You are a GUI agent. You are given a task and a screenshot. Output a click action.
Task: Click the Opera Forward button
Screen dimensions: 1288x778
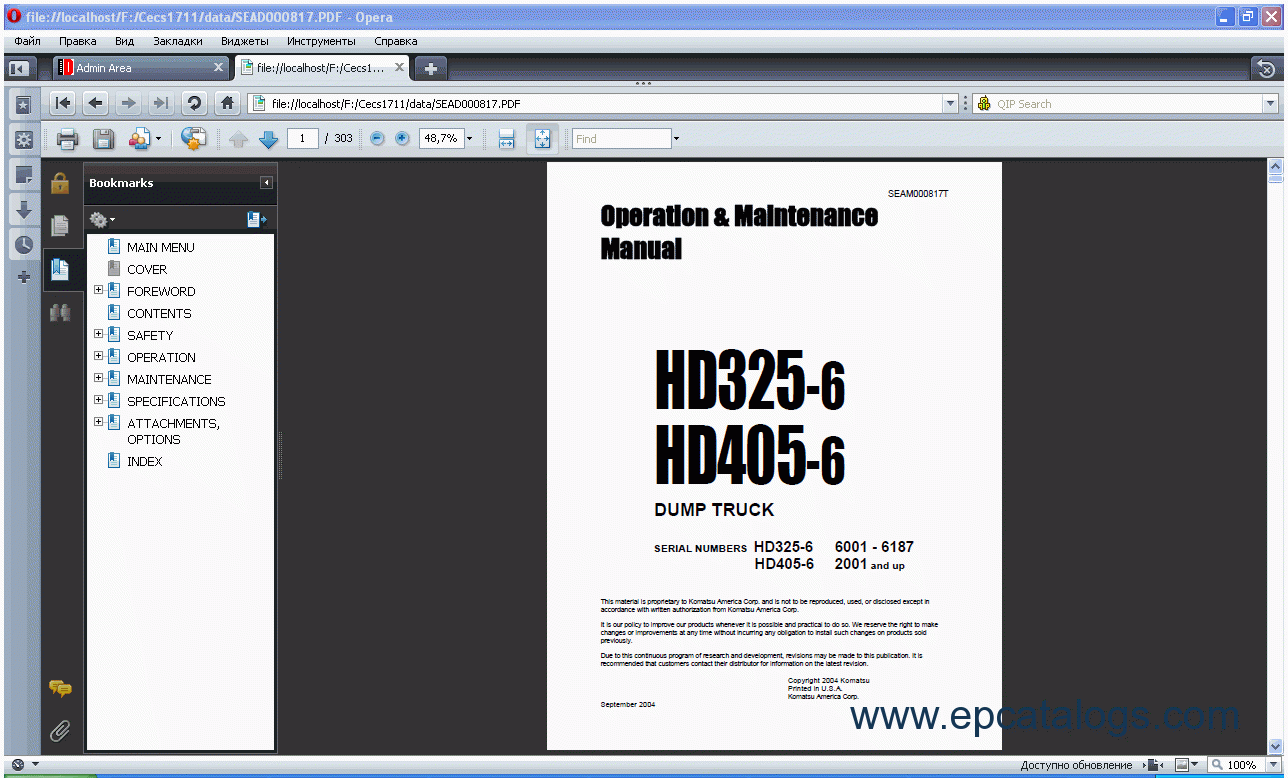click(x=128, y=103)
